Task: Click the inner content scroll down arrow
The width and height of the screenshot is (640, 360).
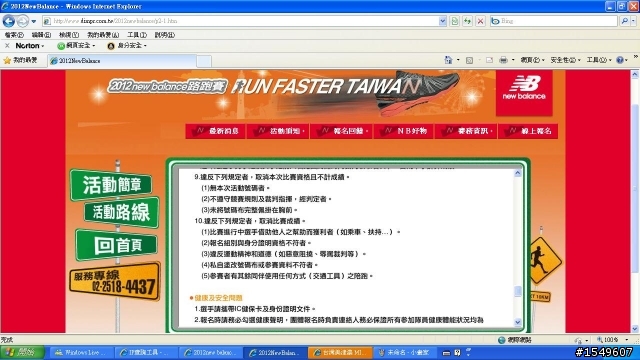Action: coord(518,322)
